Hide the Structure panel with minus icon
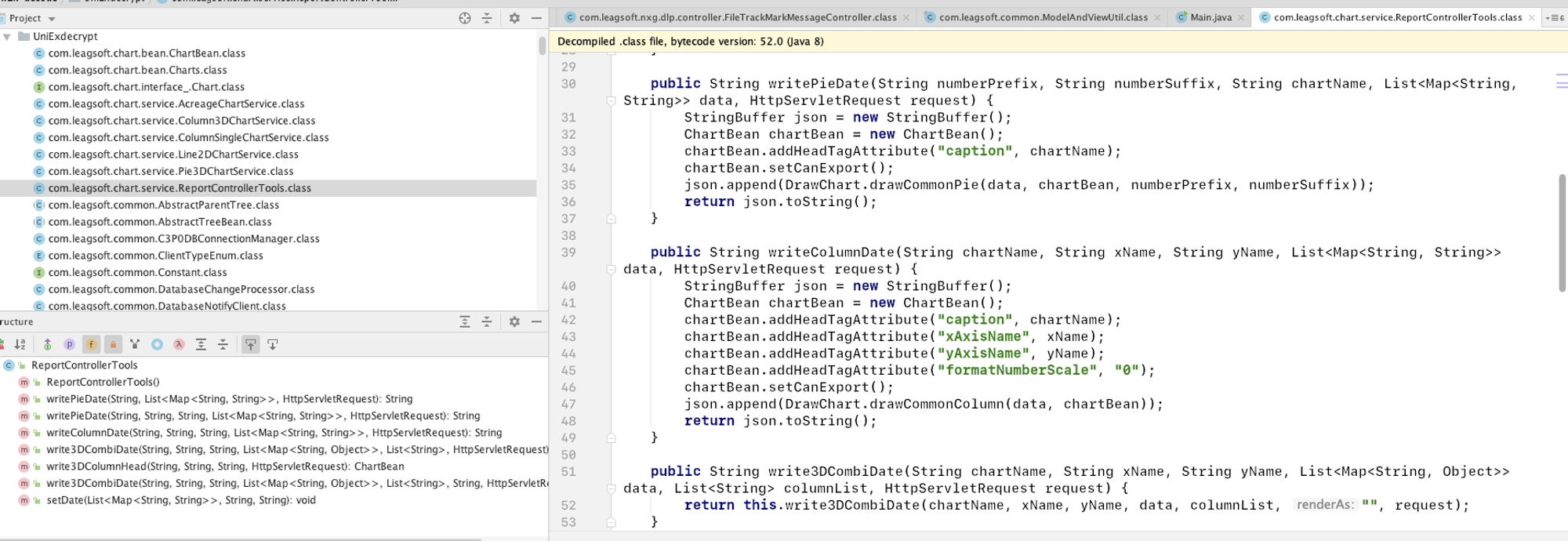Screen dimensions: 1568x541 [x=536, y=321]
